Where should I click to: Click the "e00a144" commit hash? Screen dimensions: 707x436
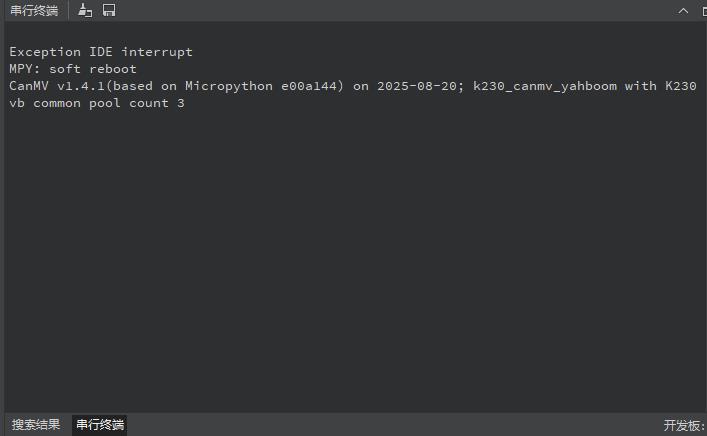pos(309,86)
